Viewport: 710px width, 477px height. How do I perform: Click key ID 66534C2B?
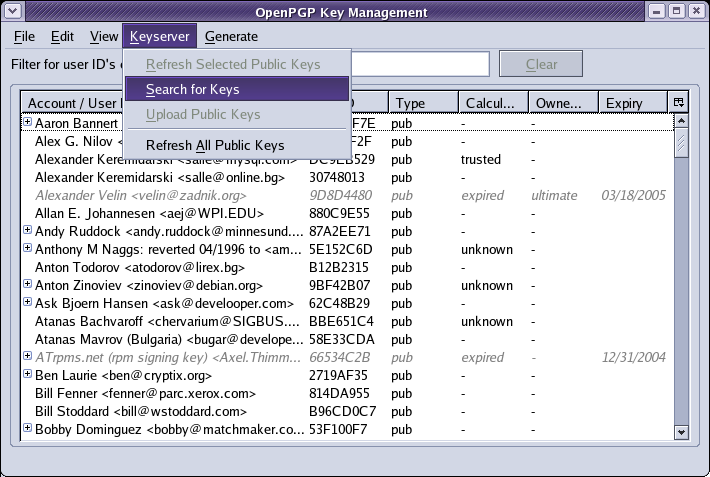[339, 357]
